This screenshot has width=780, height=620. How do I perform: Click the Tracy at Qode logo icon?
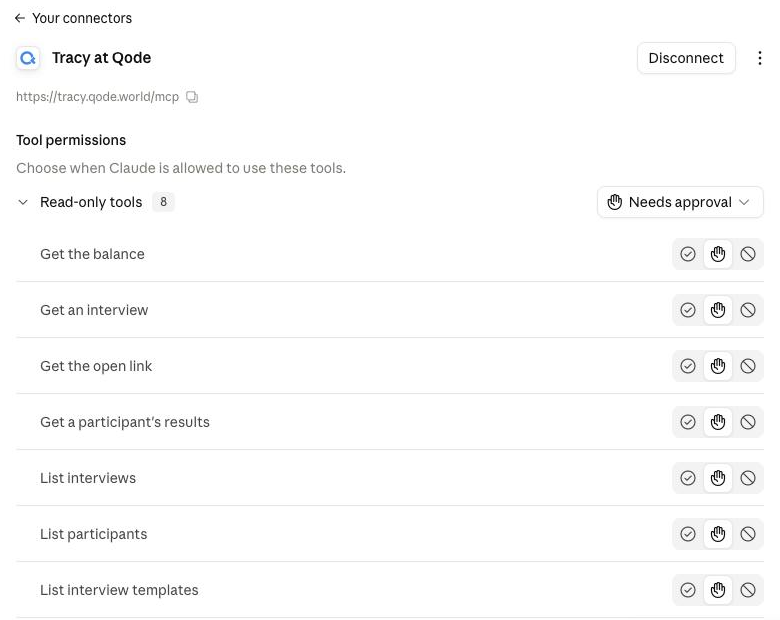coord(28,58)
